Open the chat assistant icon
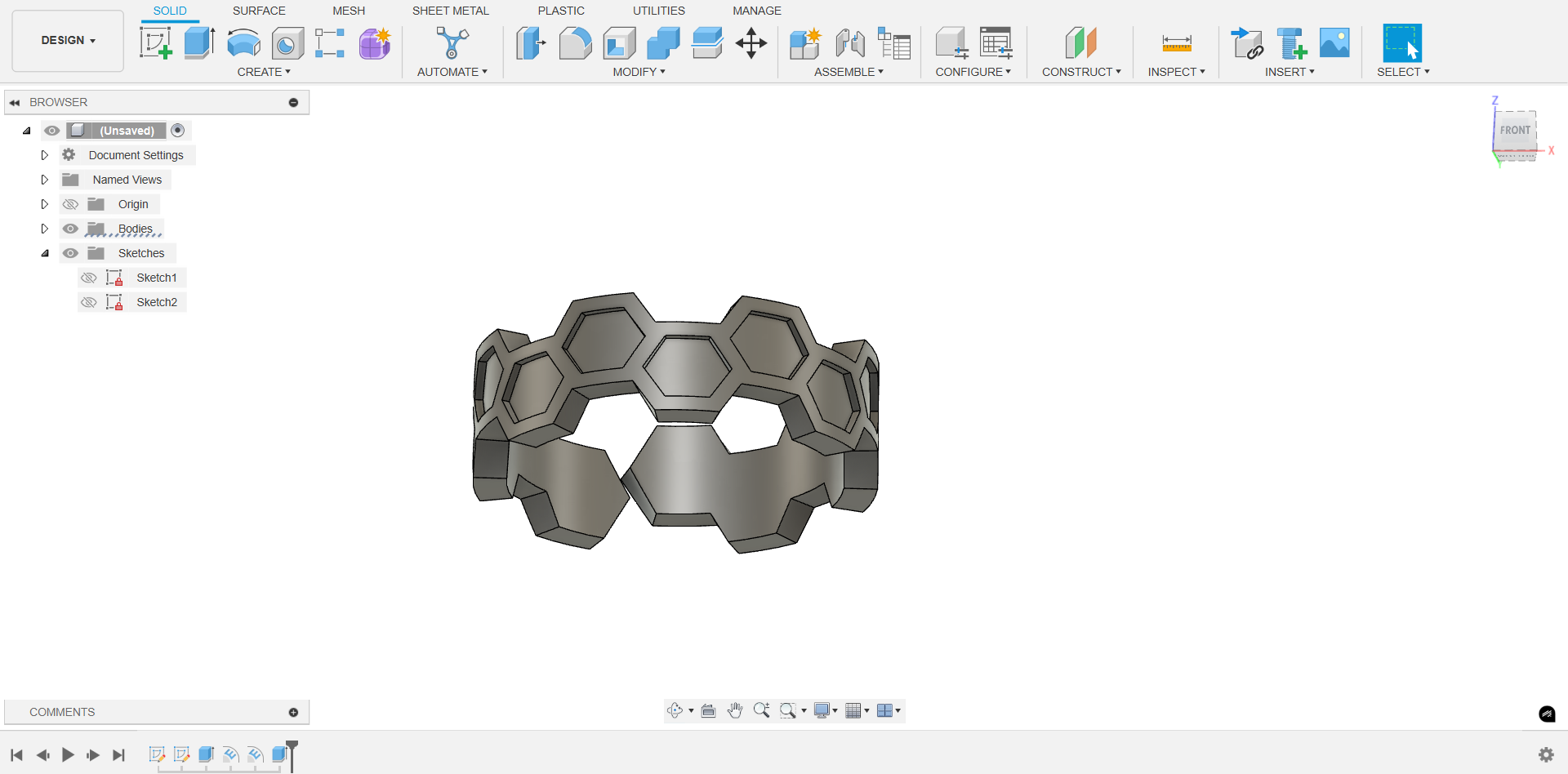Viewport: 1568px width, 774px height. [1547, 714]
